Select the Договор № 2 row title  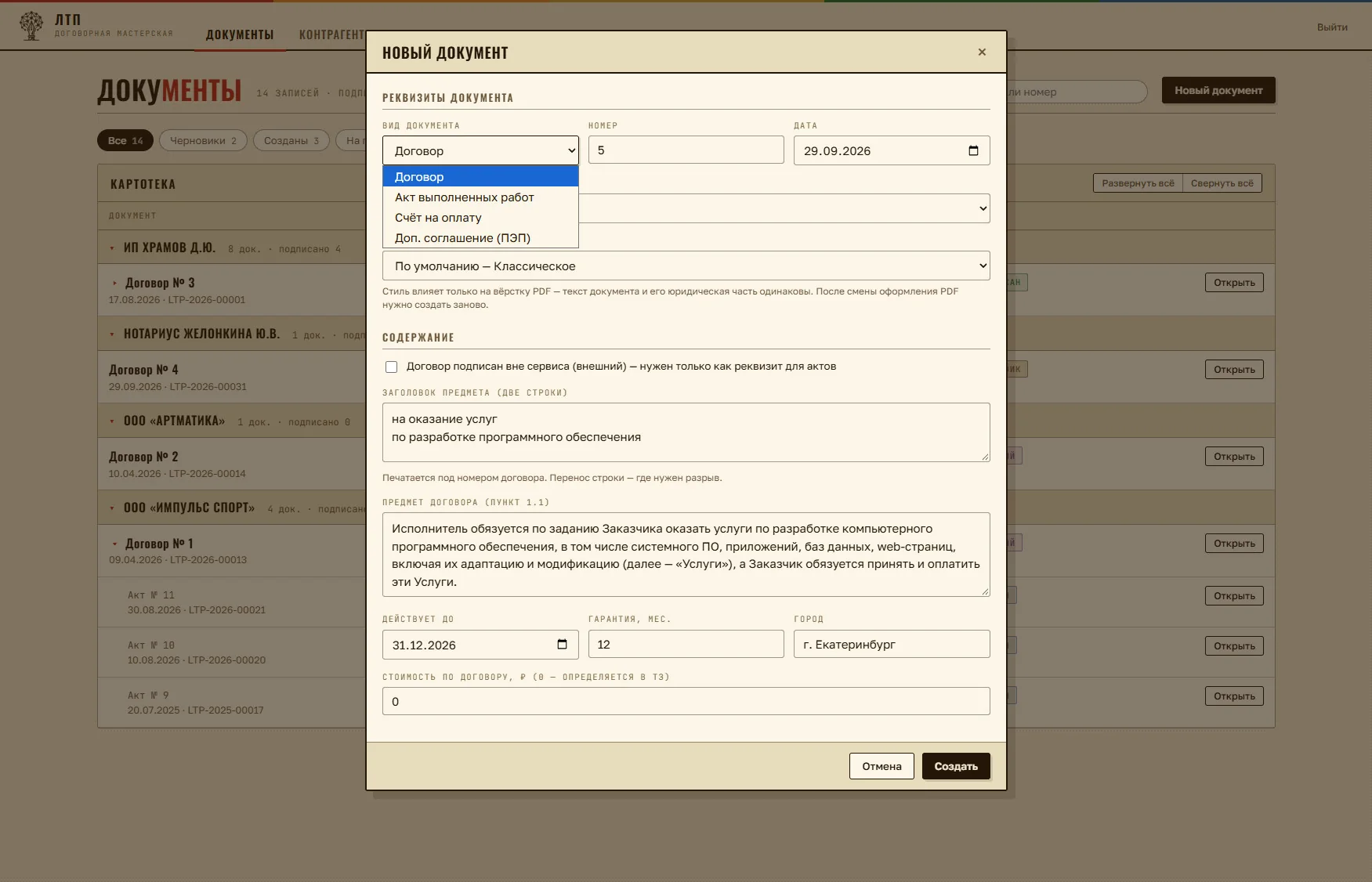143,457
